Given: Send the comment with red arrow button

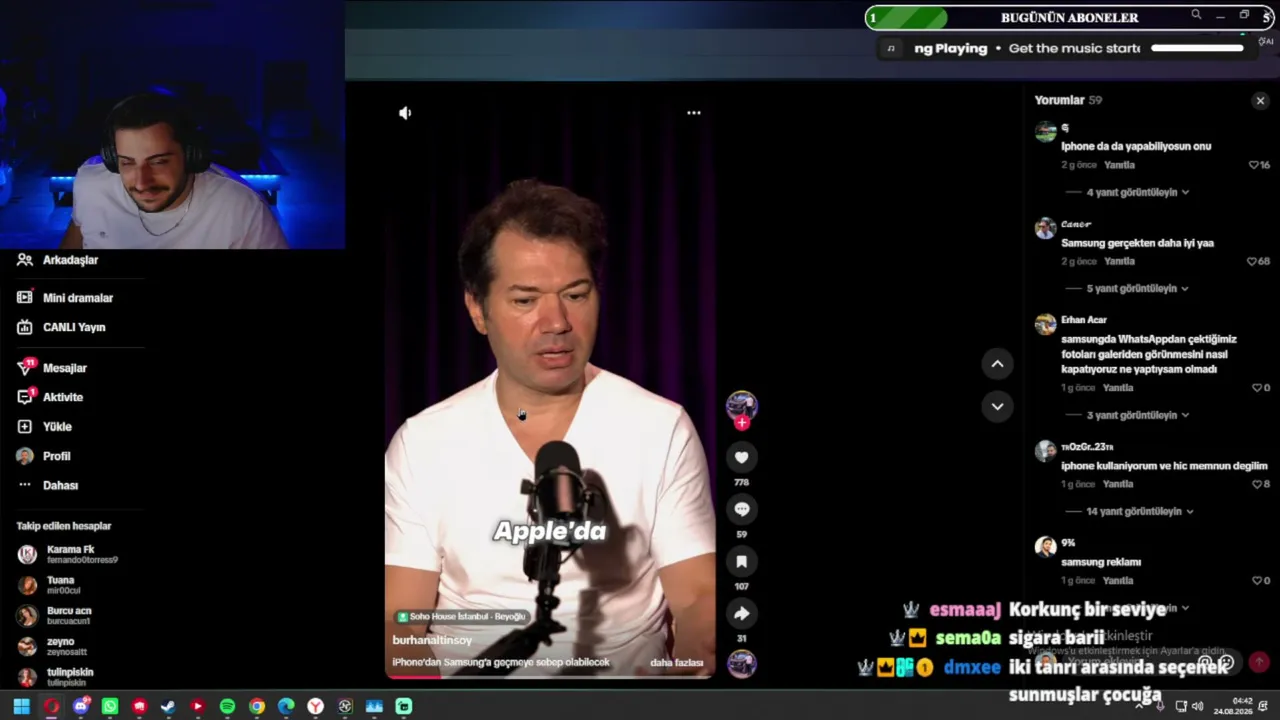Looking at the screenshot, I should tap(1259, 662).
